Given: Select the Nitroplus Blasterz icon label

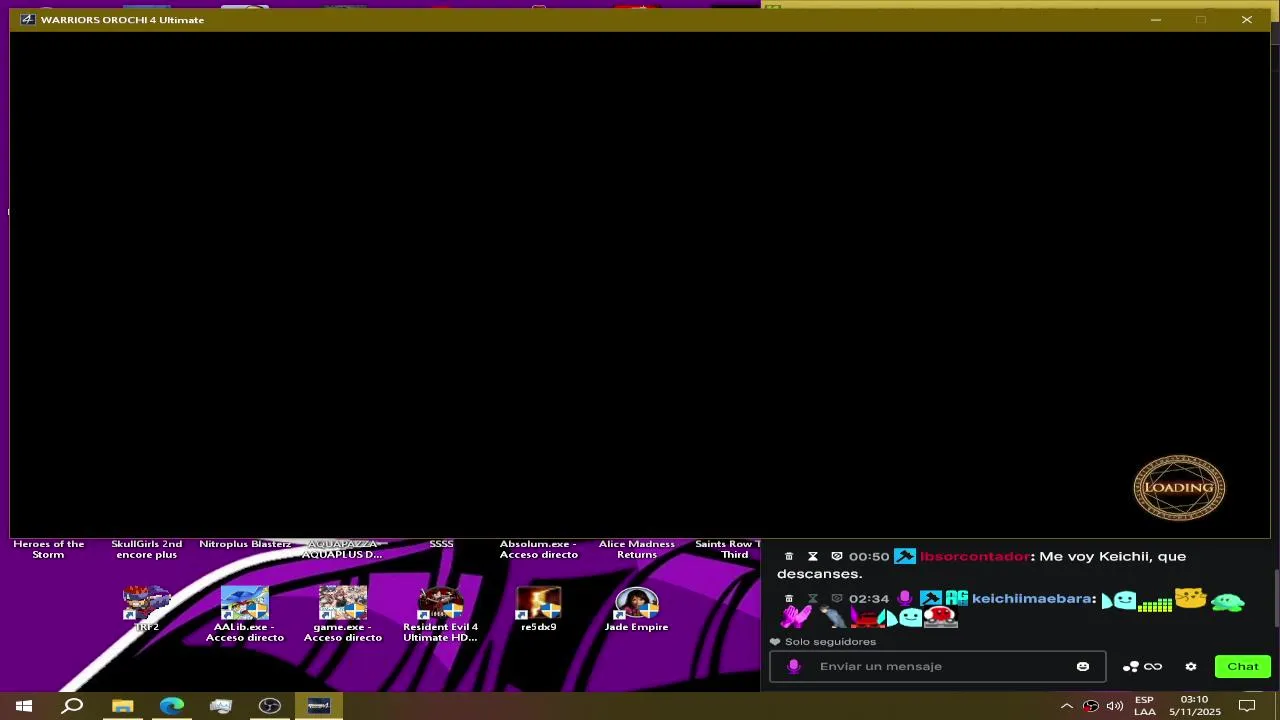Looking at the screenshot, I should click(x=245, y=544).
